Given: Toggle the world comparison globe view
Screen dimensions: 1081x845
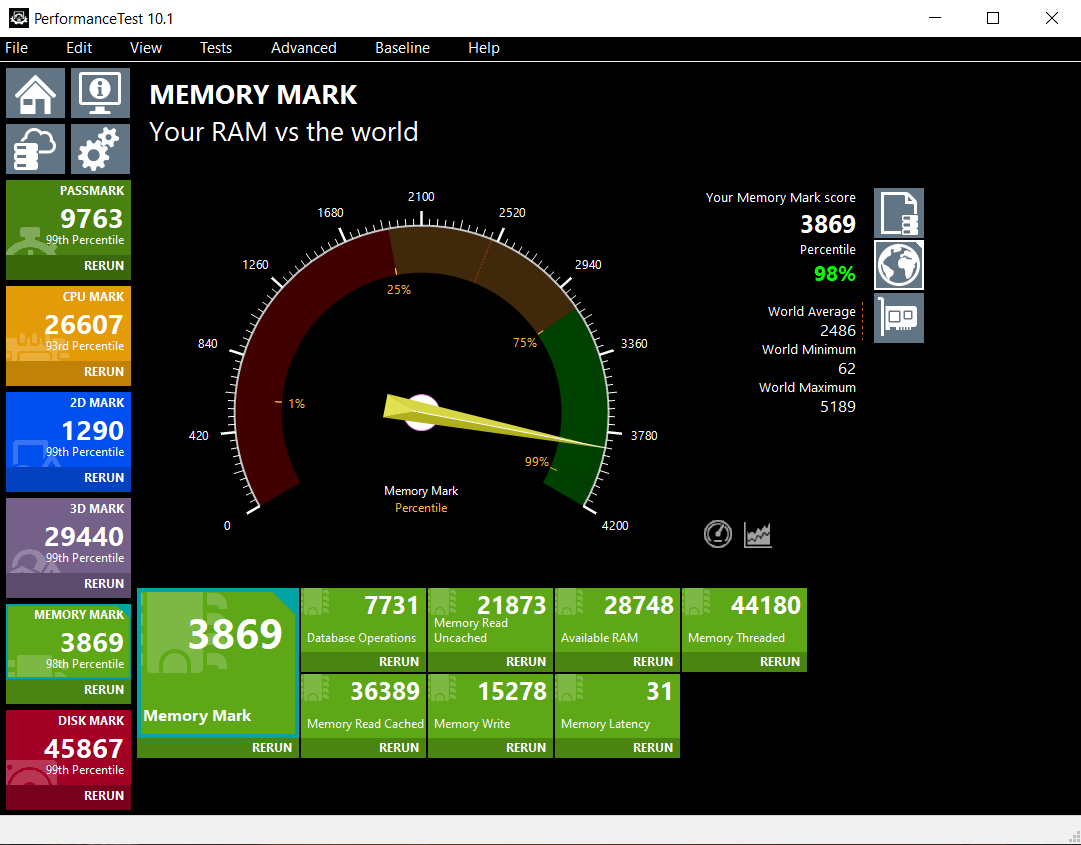Looking at the screenshot, I should point(898,265).
